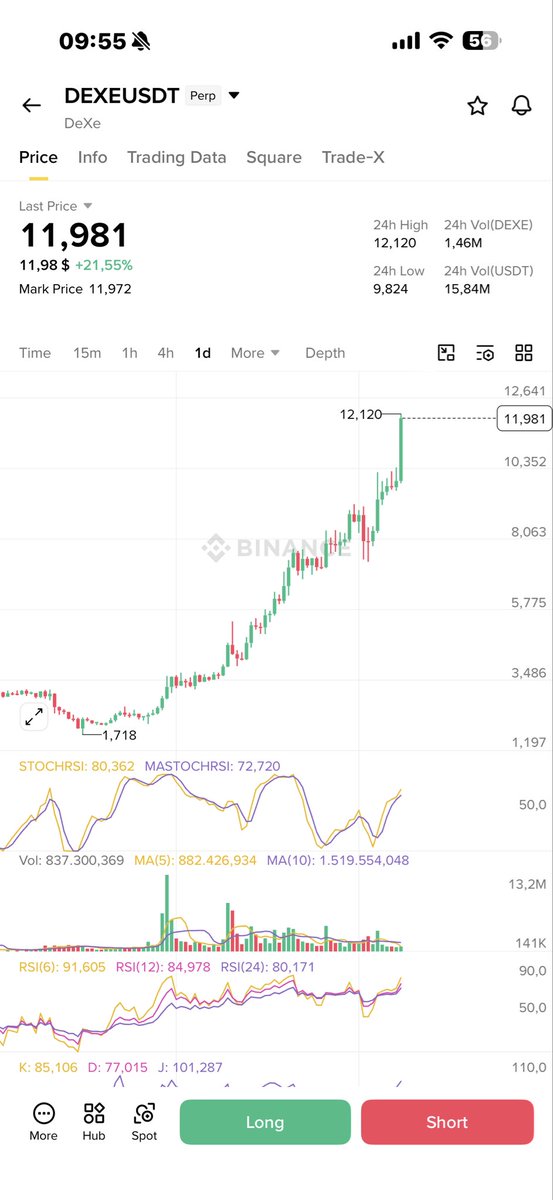Screen dimensions: 553x1200
Task: Tap the MA(5): 882.426,934 label
Action: pyautogui.click(x=196, y=860)
